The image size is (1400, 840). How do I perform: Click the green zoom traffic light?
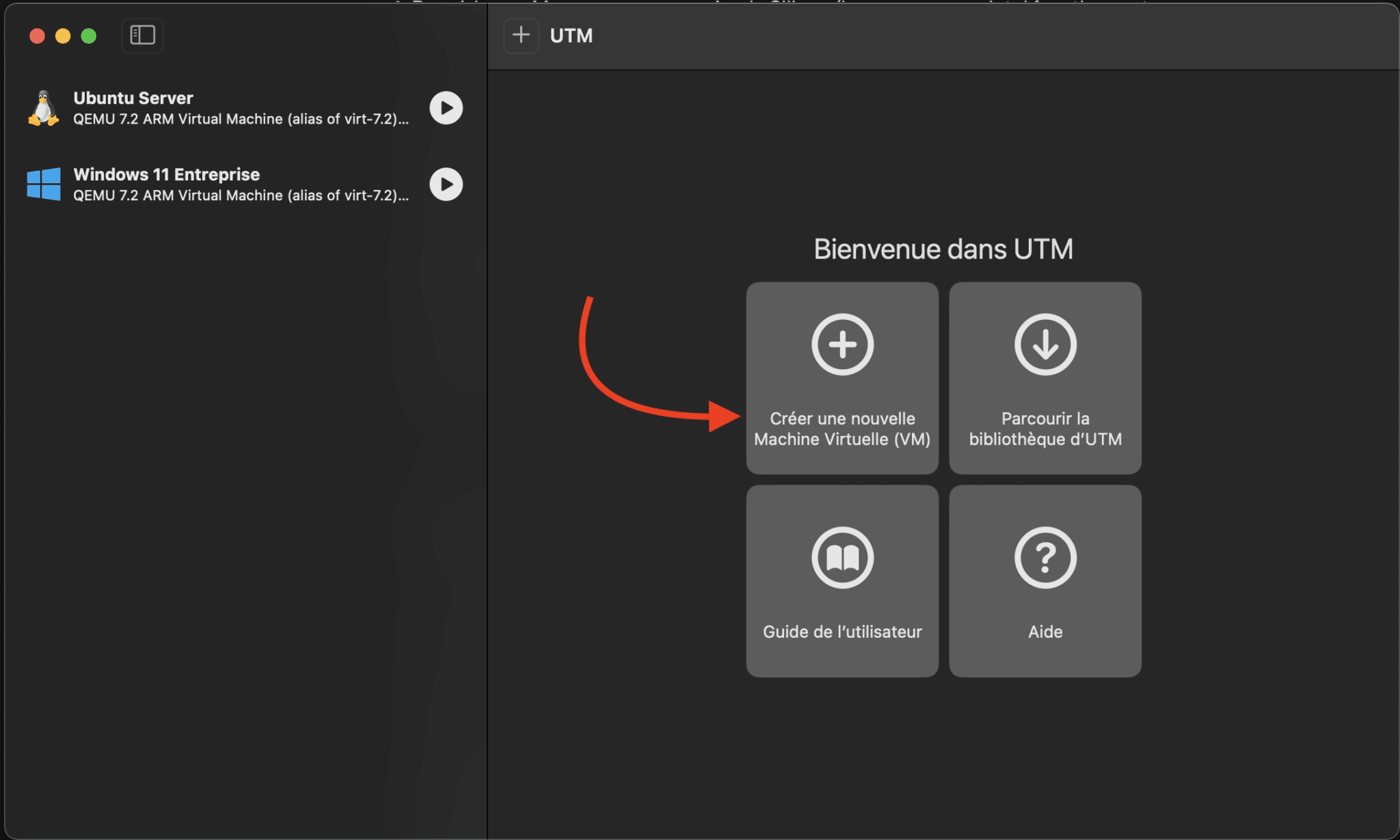pos(88,36)
